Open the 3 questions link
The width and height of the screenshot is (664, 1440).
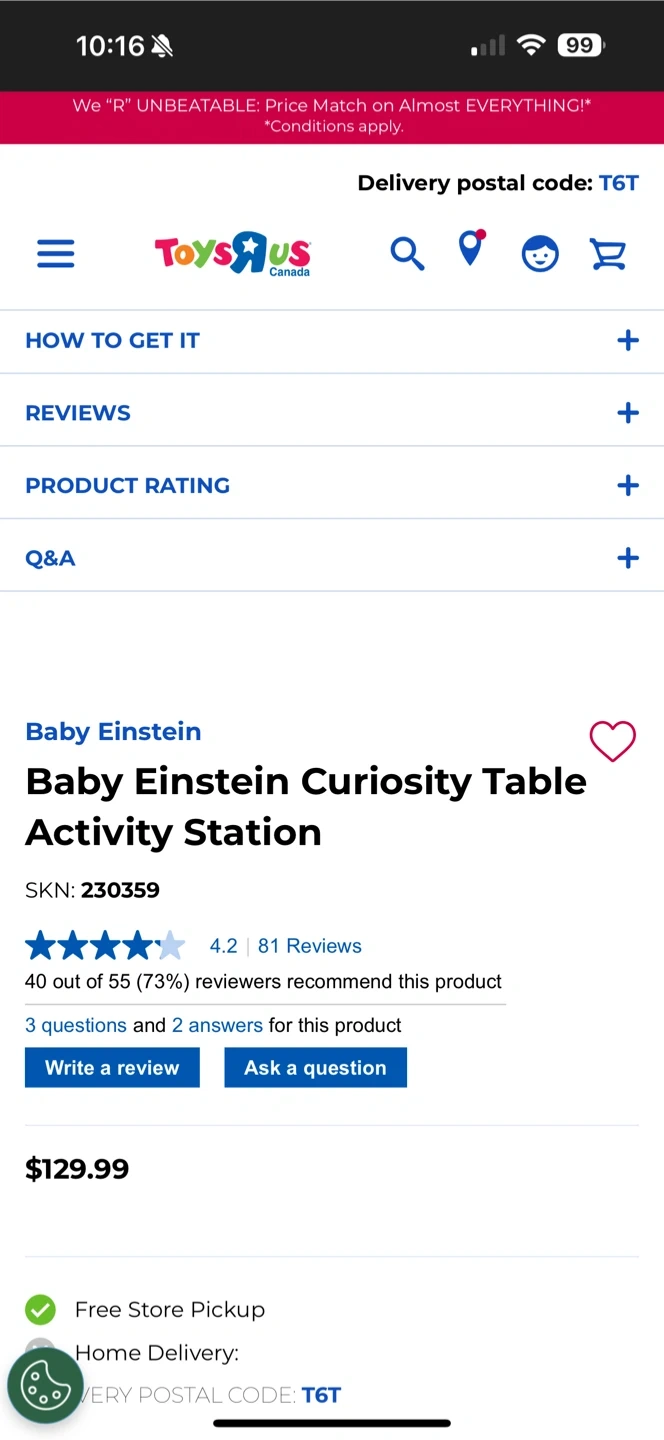[x=76, y=1025]
